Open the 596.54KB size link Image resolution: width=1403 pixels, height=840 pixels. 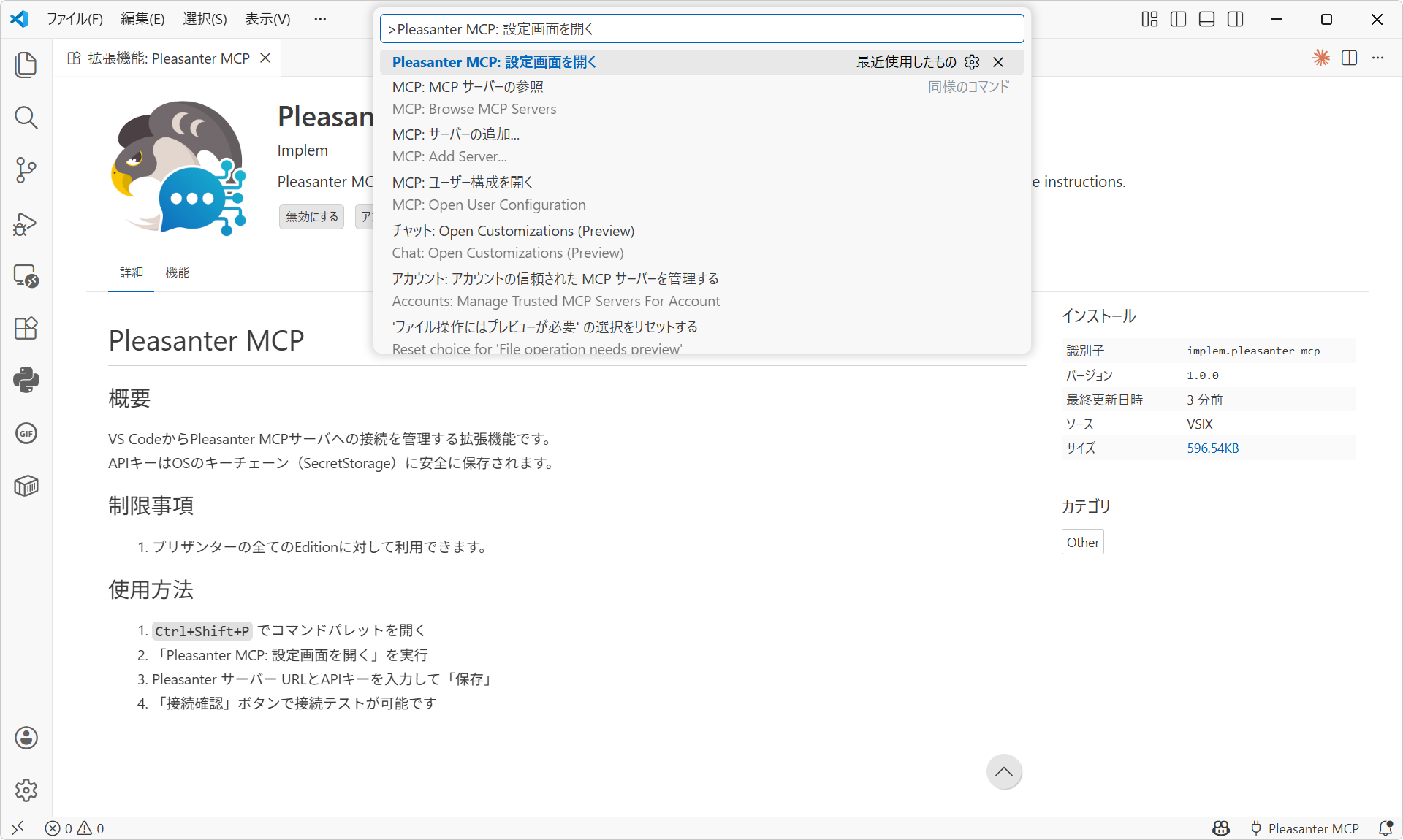coord(1212,448)
